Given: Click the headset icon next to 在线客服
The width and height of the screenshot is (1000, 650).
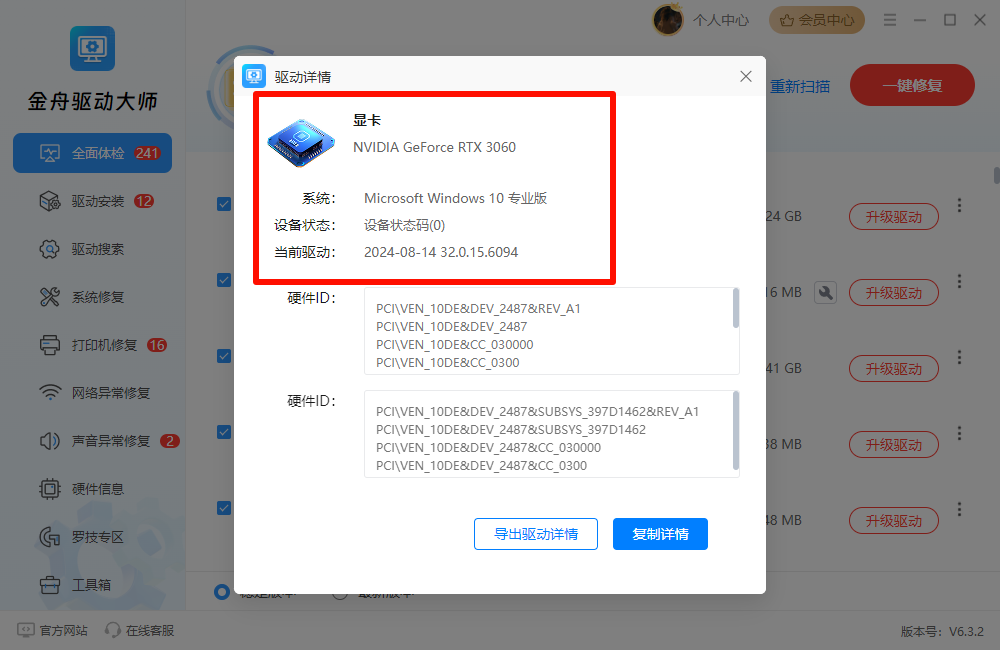Looking at the screenshot, I should (x=113, y=630).
